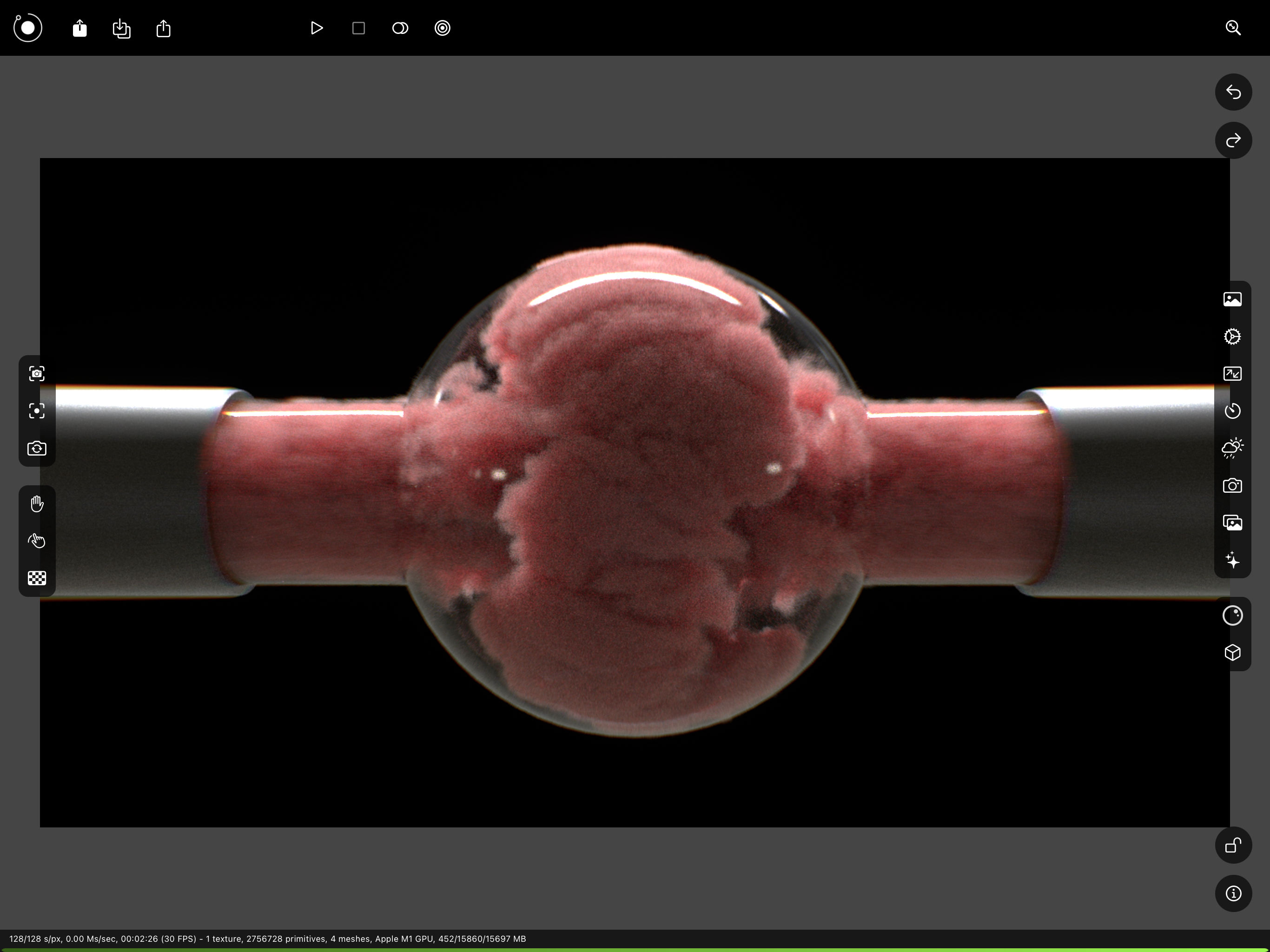The height and width of the screenshot is (952, 1270).
Task: Stop the render with square button
Action: click(x=358, y=28)
